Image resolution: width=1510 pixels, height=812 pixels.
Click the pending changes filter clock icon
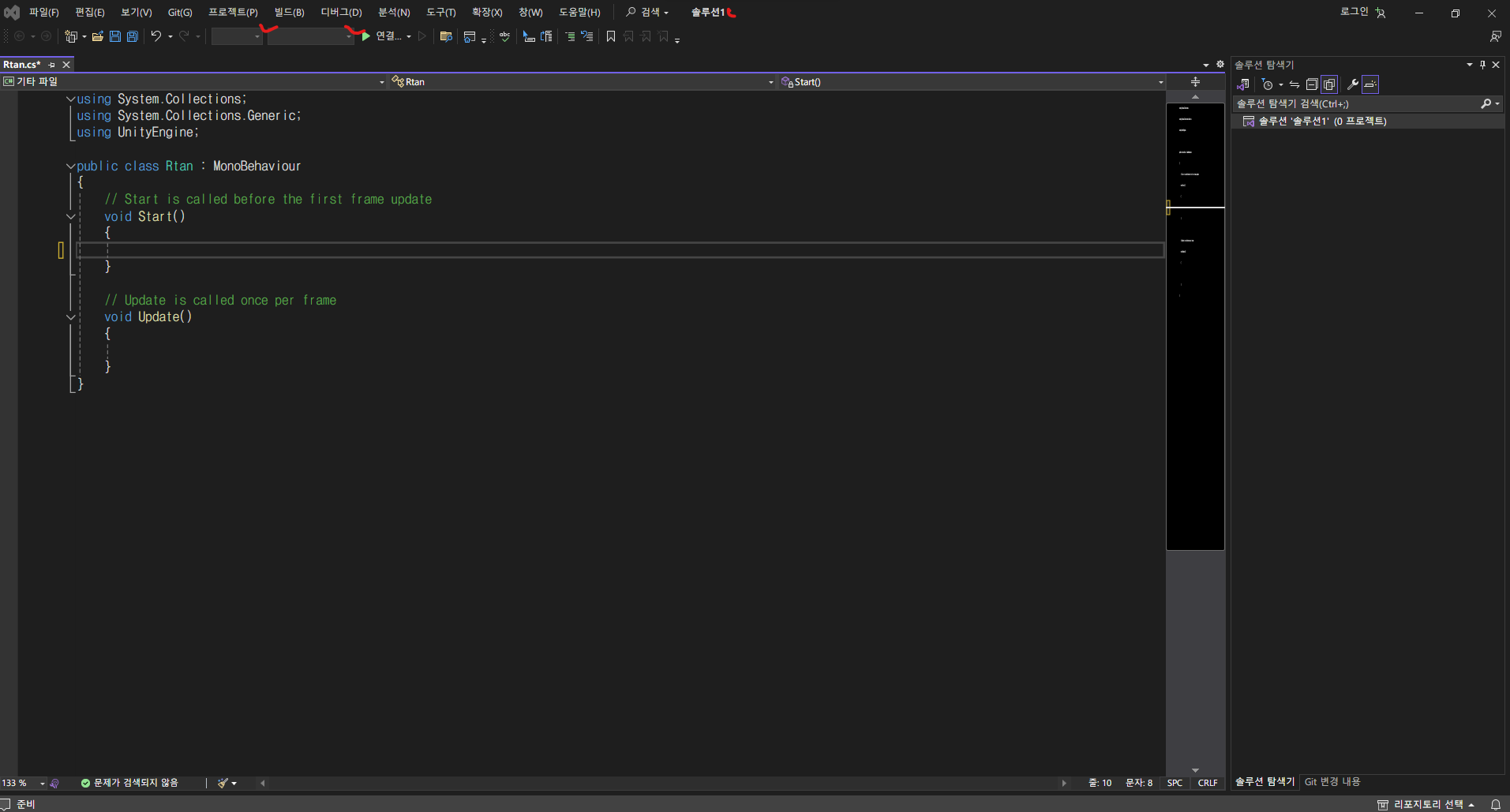coord(1268,84)
